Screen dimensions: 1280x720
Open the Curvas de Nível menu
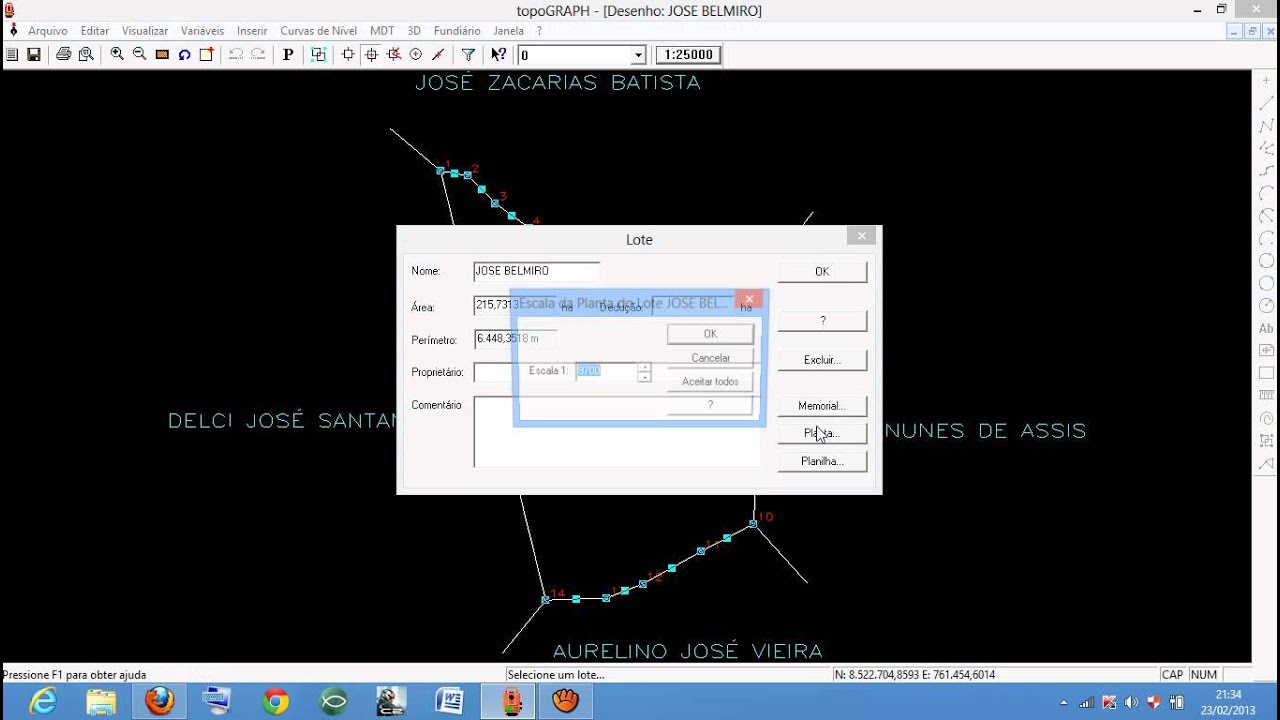pyautogui.click(x=318, y=31)
